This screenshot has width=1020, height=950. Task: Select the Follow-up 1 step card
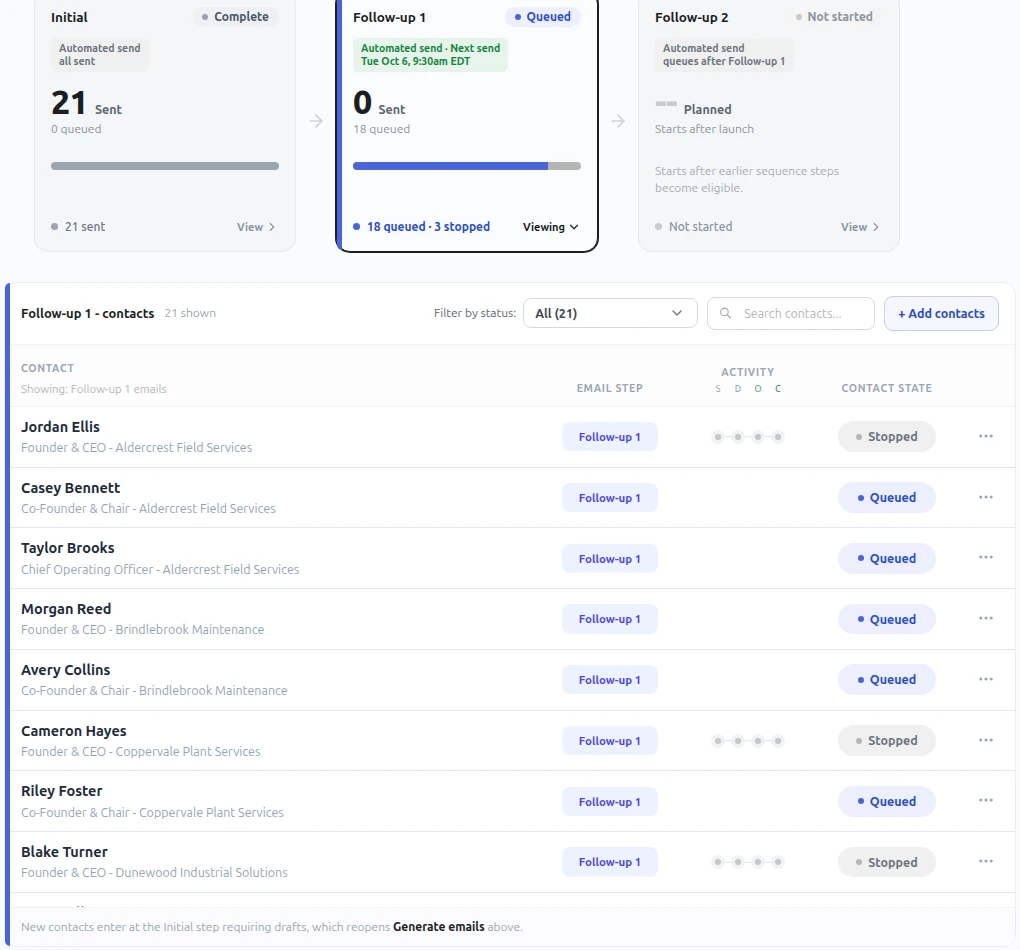click(466, 124)
